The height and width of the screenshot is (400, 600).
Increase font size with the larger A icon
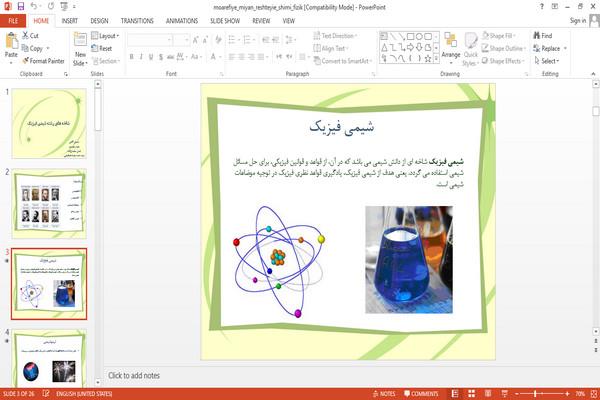[196, 39]
